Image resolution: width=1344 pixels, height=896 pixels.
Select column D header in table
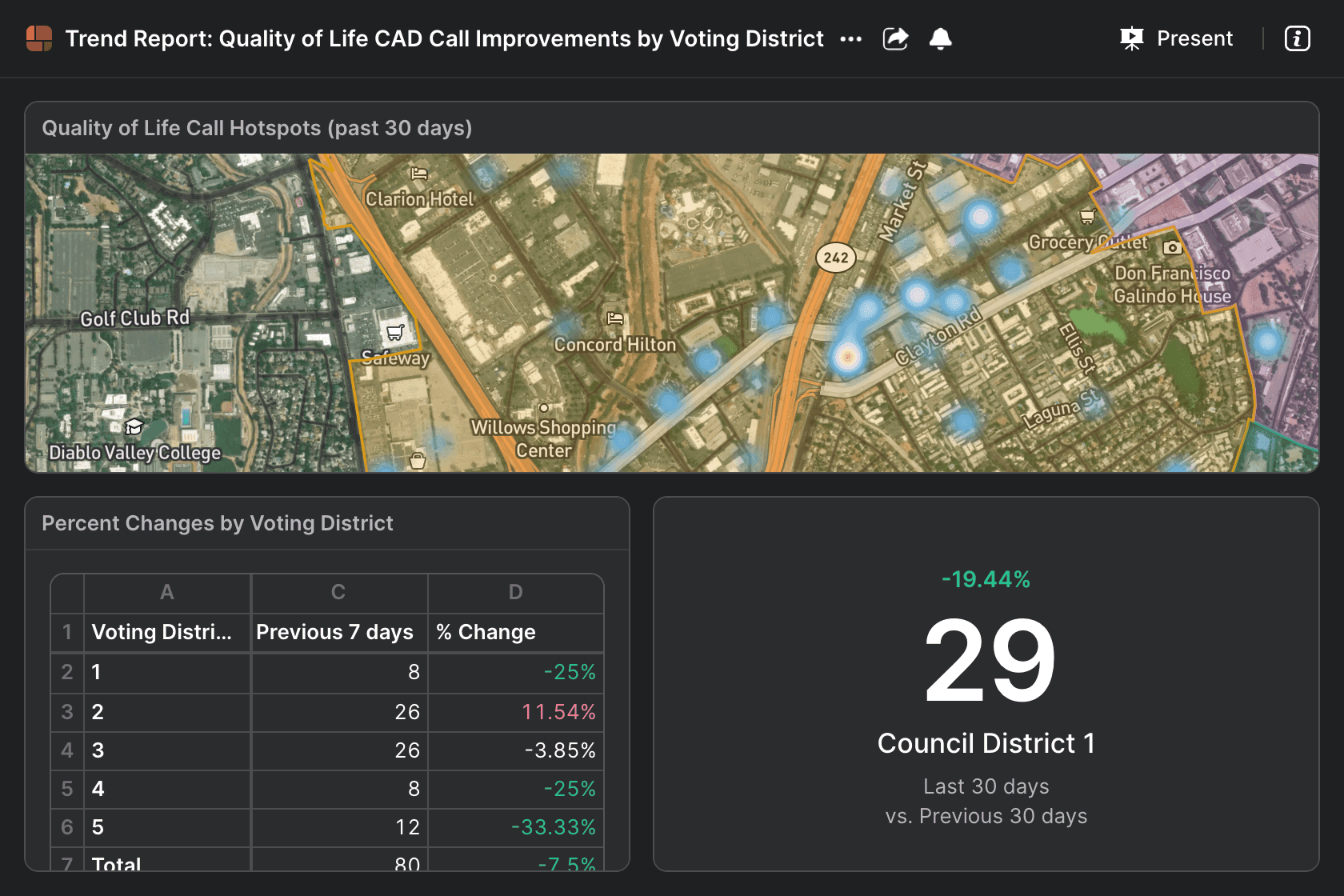[x=515, y=593]
